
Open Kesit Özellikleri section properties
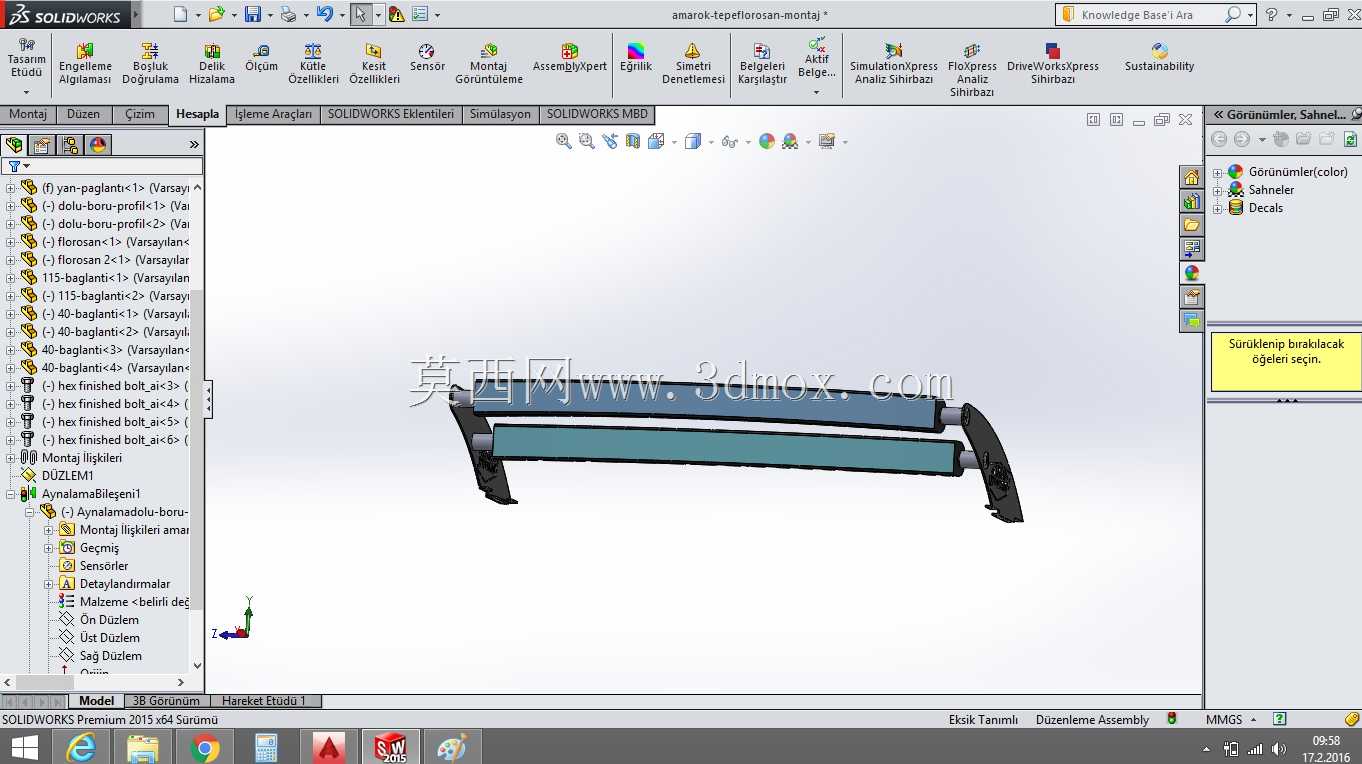tap(374, 63)
